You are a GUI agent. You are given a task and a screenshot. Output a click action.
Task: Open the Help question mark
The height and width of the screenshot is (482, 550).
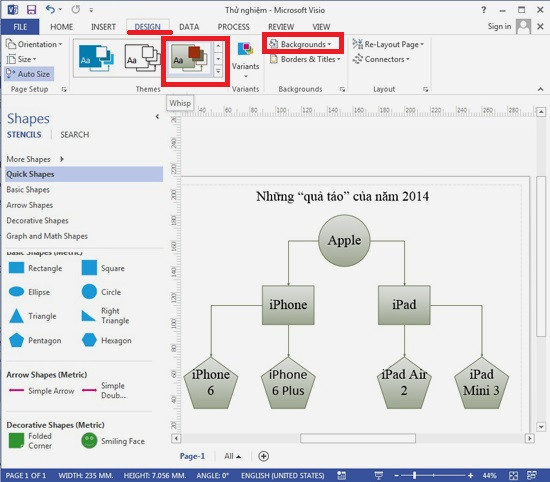click(484, 10)
